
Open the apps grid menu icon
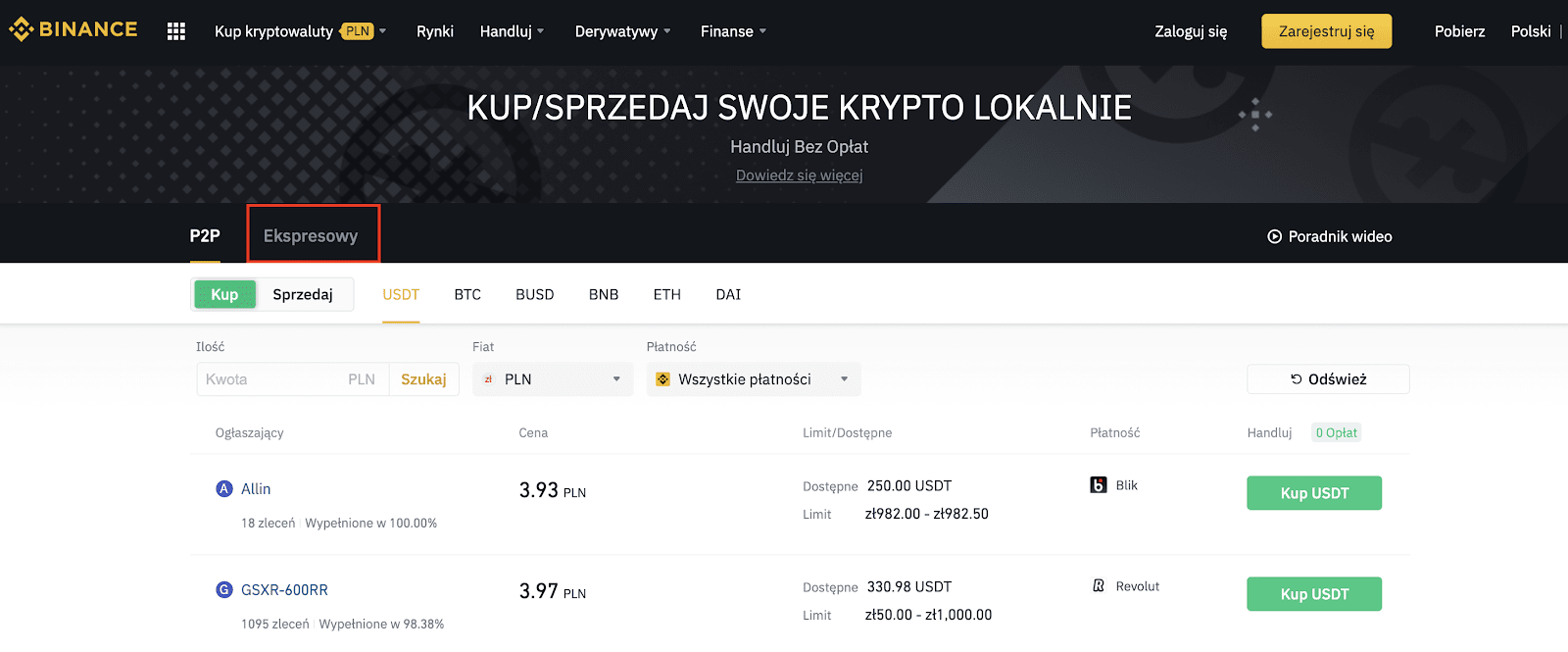[176, 31]
